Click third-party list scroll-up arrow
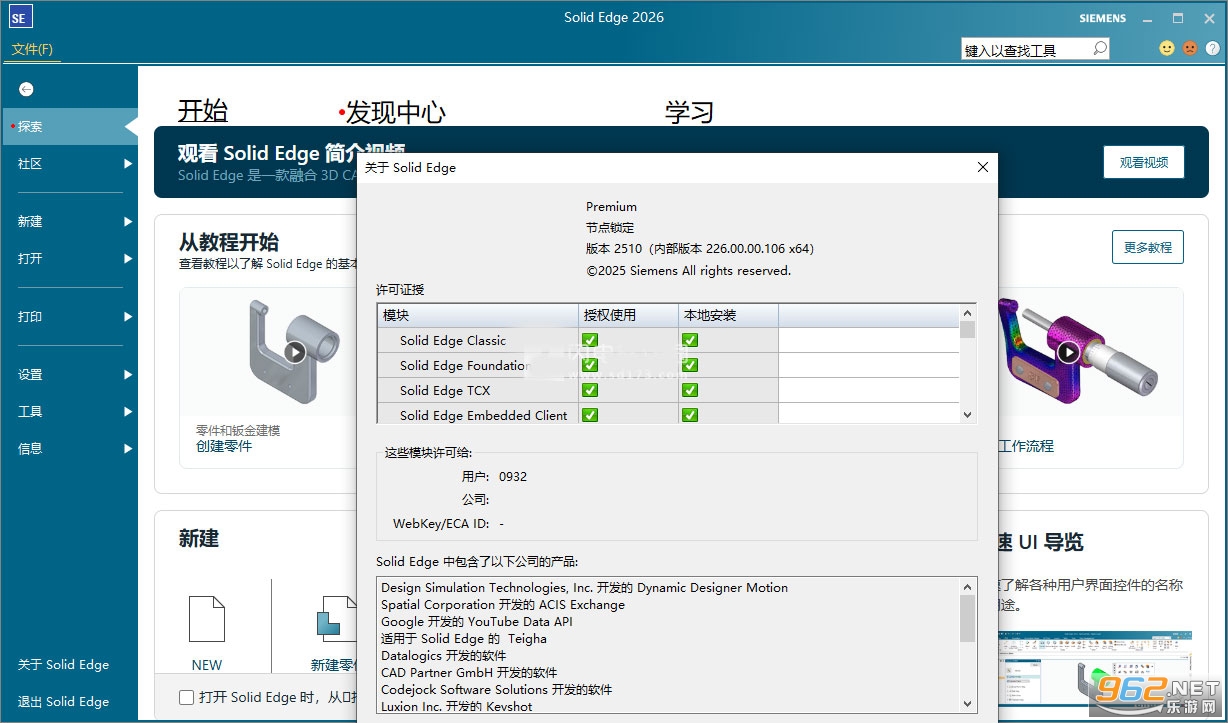 (x=968, y=587)
